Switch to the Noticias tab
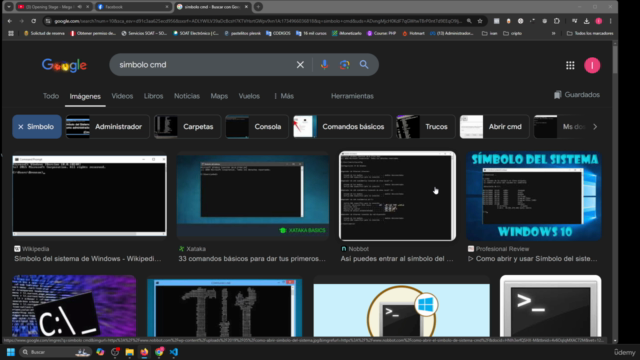Viewport: 640px width, 360px height. pos(187,96)
